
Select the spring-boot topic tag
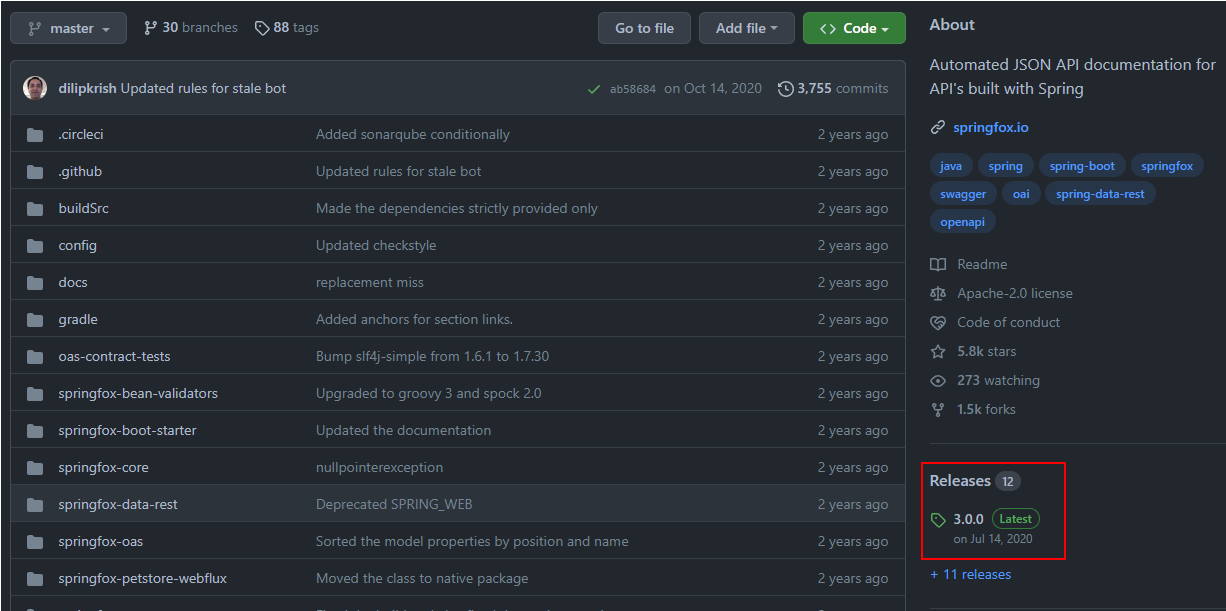pyautogui.click(x=1082, y=166)
